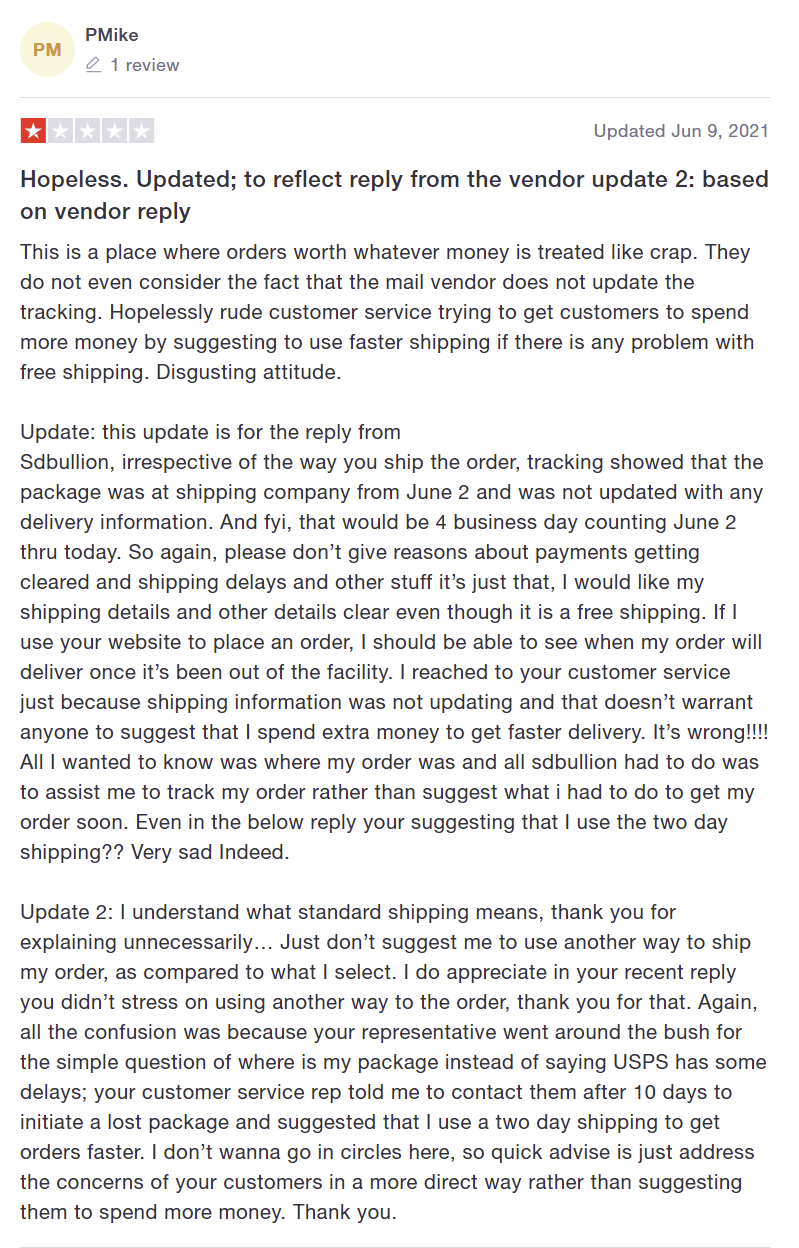
Task: Click the line 'Update: this update is for the reply from'
Action: click(210, 432)
